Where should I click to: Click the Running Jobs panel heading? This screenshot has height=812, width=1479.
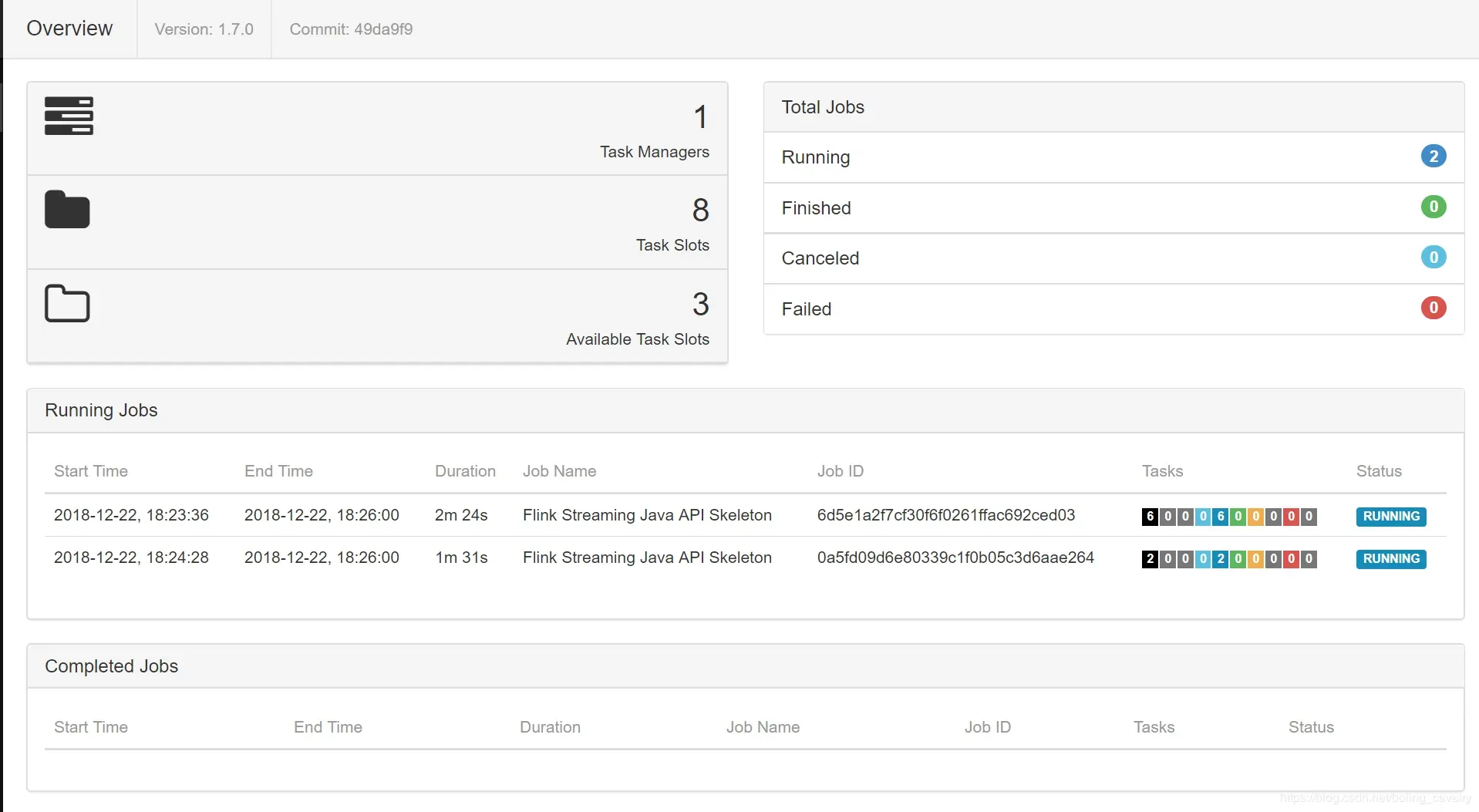pos(101,410)
